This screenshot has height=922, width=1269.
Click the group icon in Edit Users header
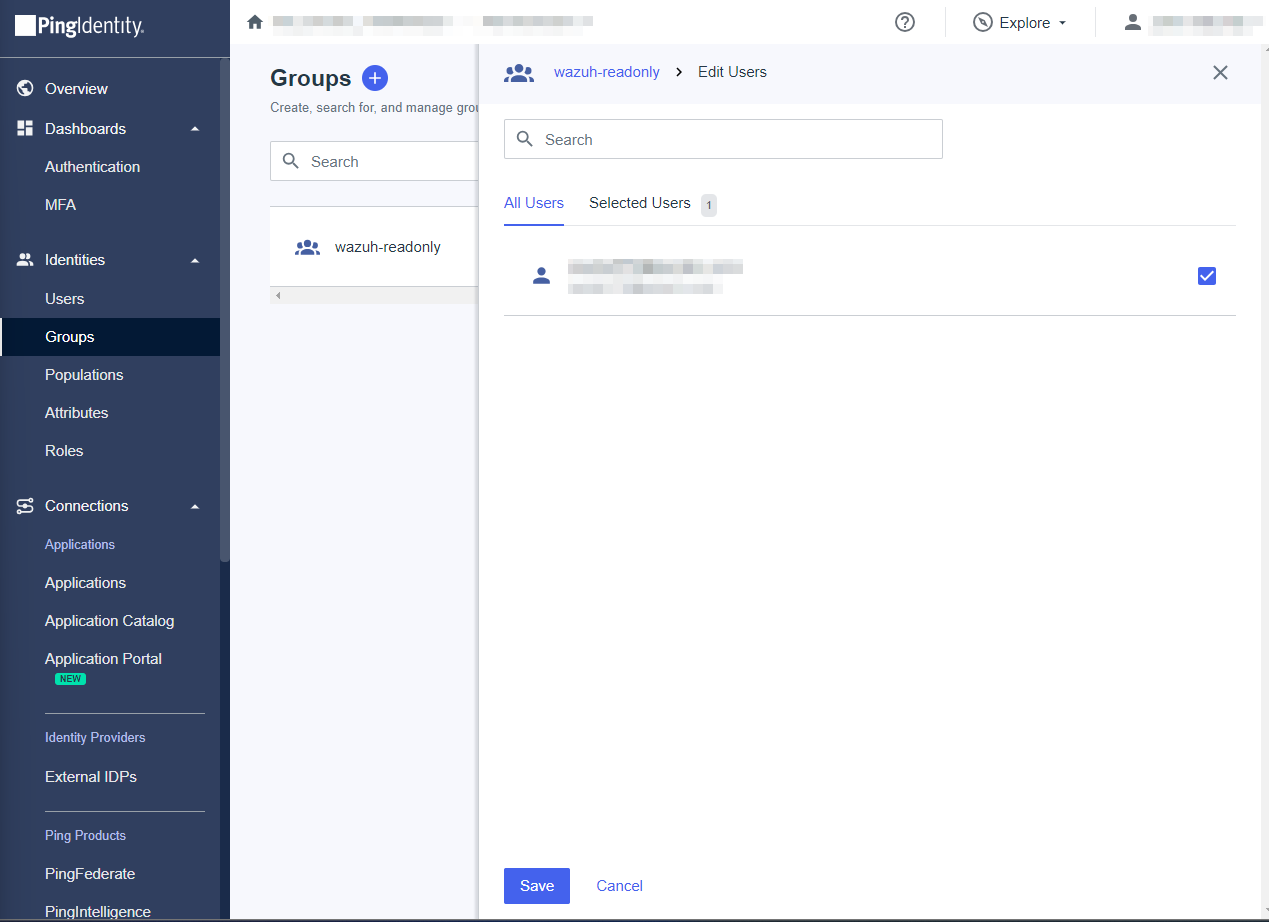[x=519, y=72]
